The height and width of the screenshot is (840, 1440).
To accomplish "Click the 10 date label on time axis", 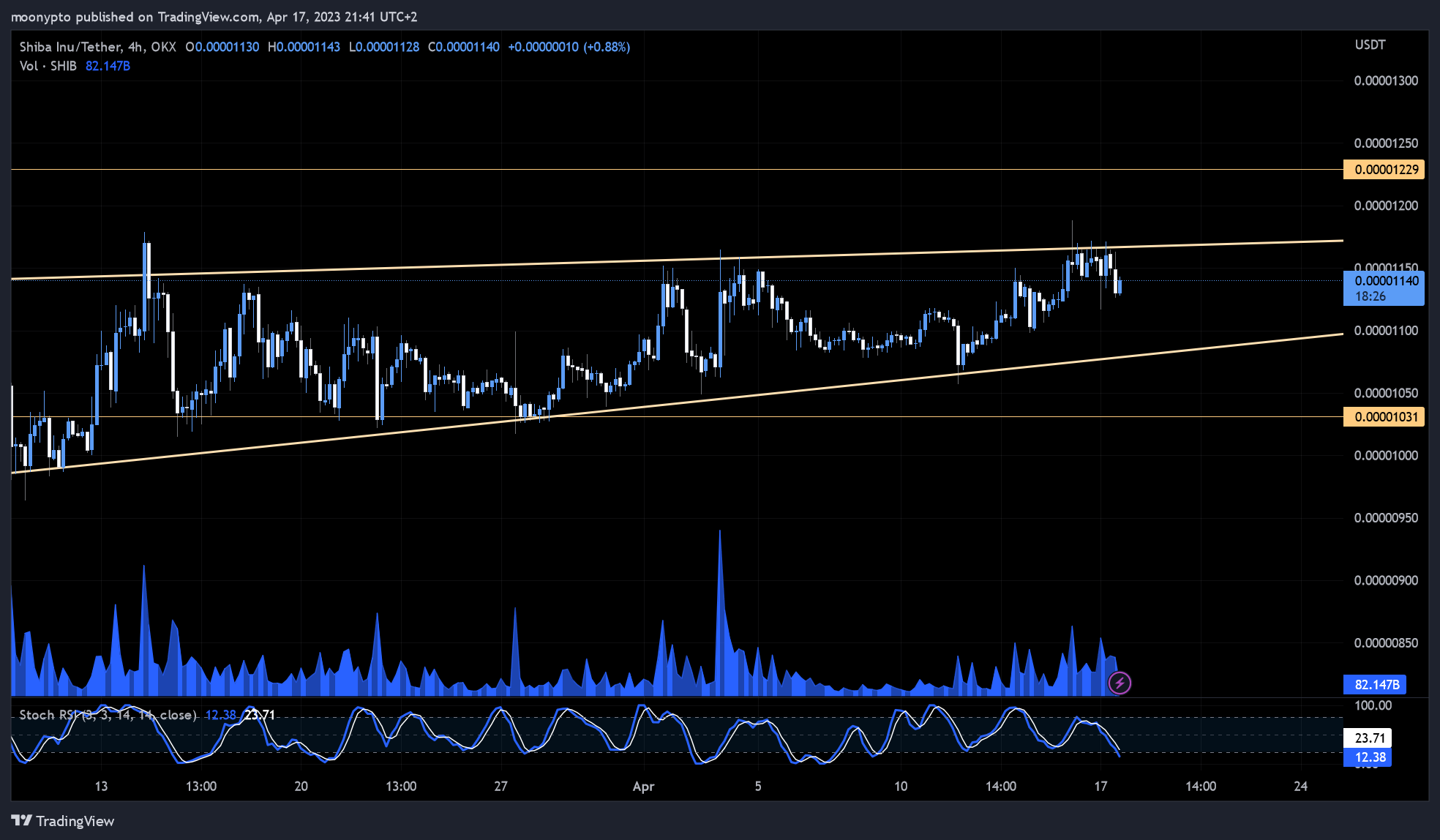I will pyautogui.click(x=901, y=787).
